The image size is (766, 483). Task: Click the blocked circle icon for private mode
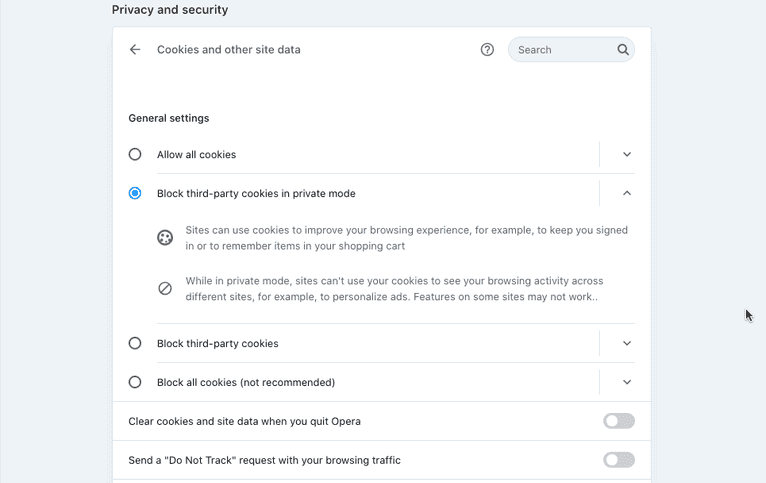pos(165,289)
